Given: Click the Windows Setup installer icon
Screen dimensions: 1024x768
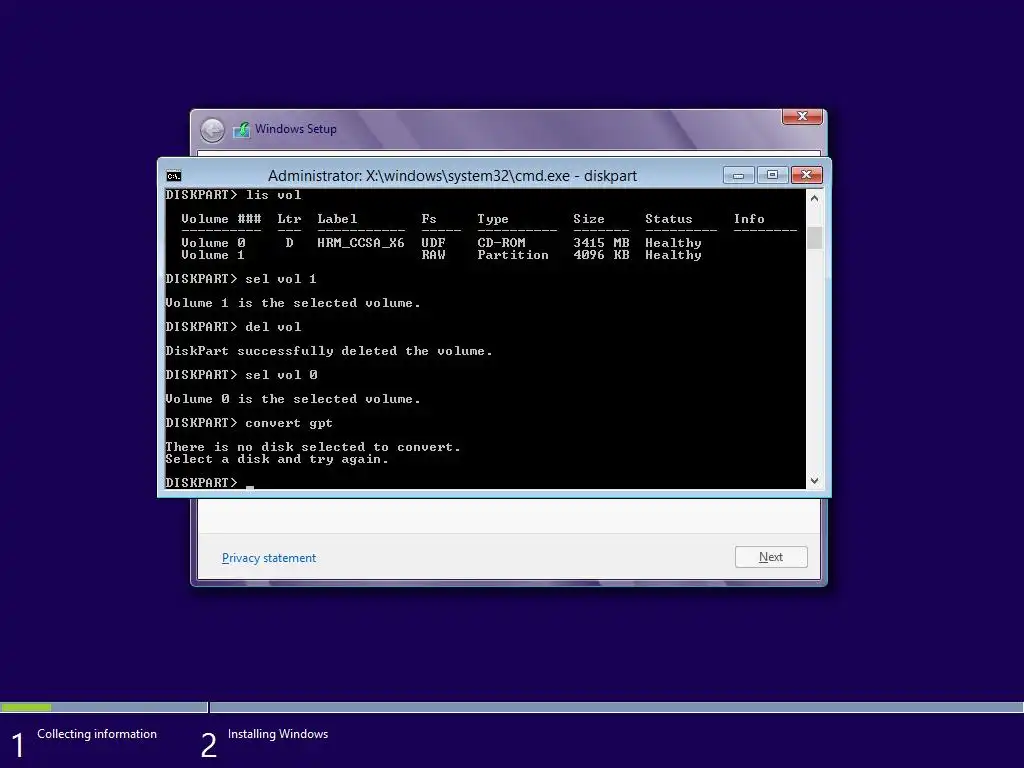Looking at the screenshot, I should coord(242,129).
